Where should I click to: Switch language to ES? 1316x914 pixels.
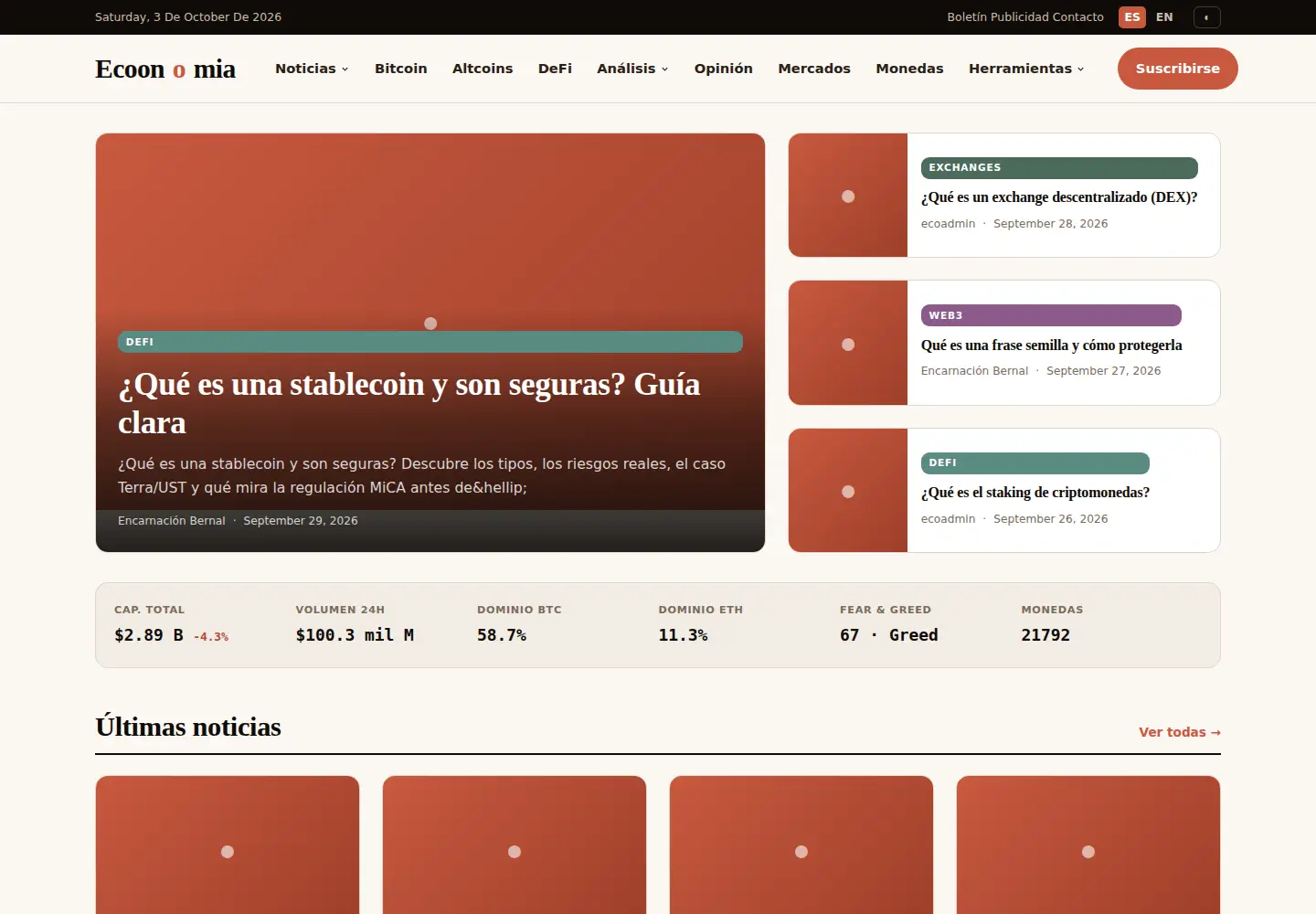click(x=1132, y=17)
